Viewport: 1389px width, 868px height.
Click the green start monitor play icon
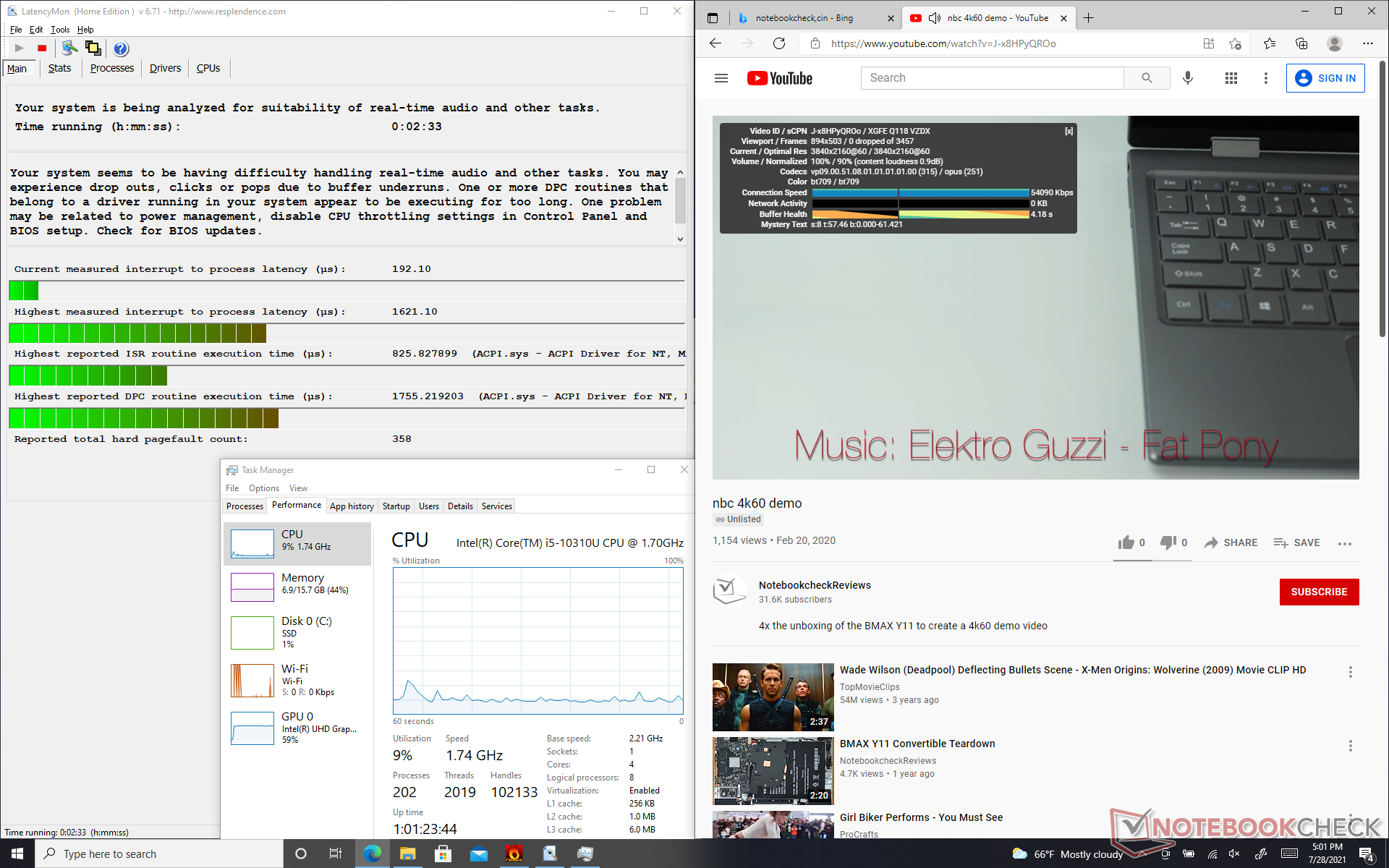pyautogui.click(x=20, y=48)
